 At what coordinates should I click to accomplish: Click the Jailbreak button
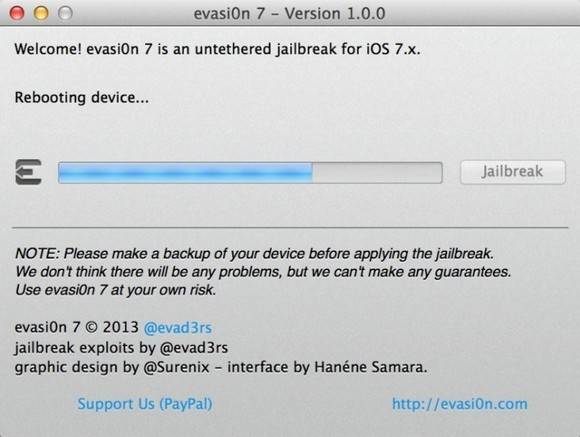(x=513, y=172)
